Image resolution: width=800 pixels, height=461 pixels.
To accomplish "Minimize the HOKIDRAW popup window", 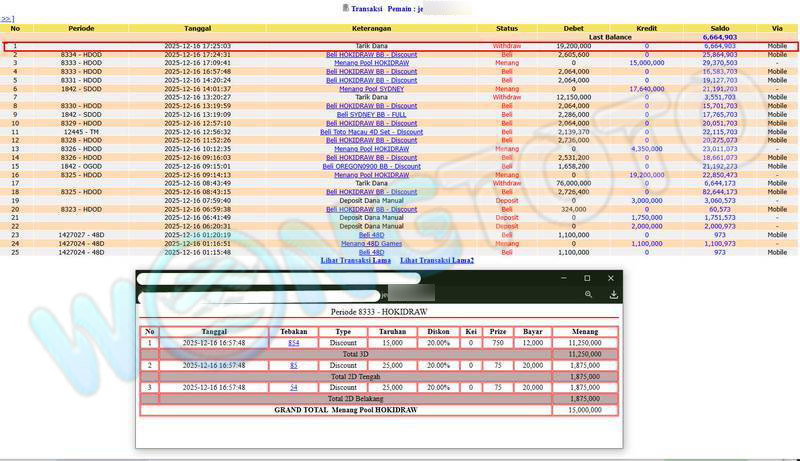I will coord(562,278).
